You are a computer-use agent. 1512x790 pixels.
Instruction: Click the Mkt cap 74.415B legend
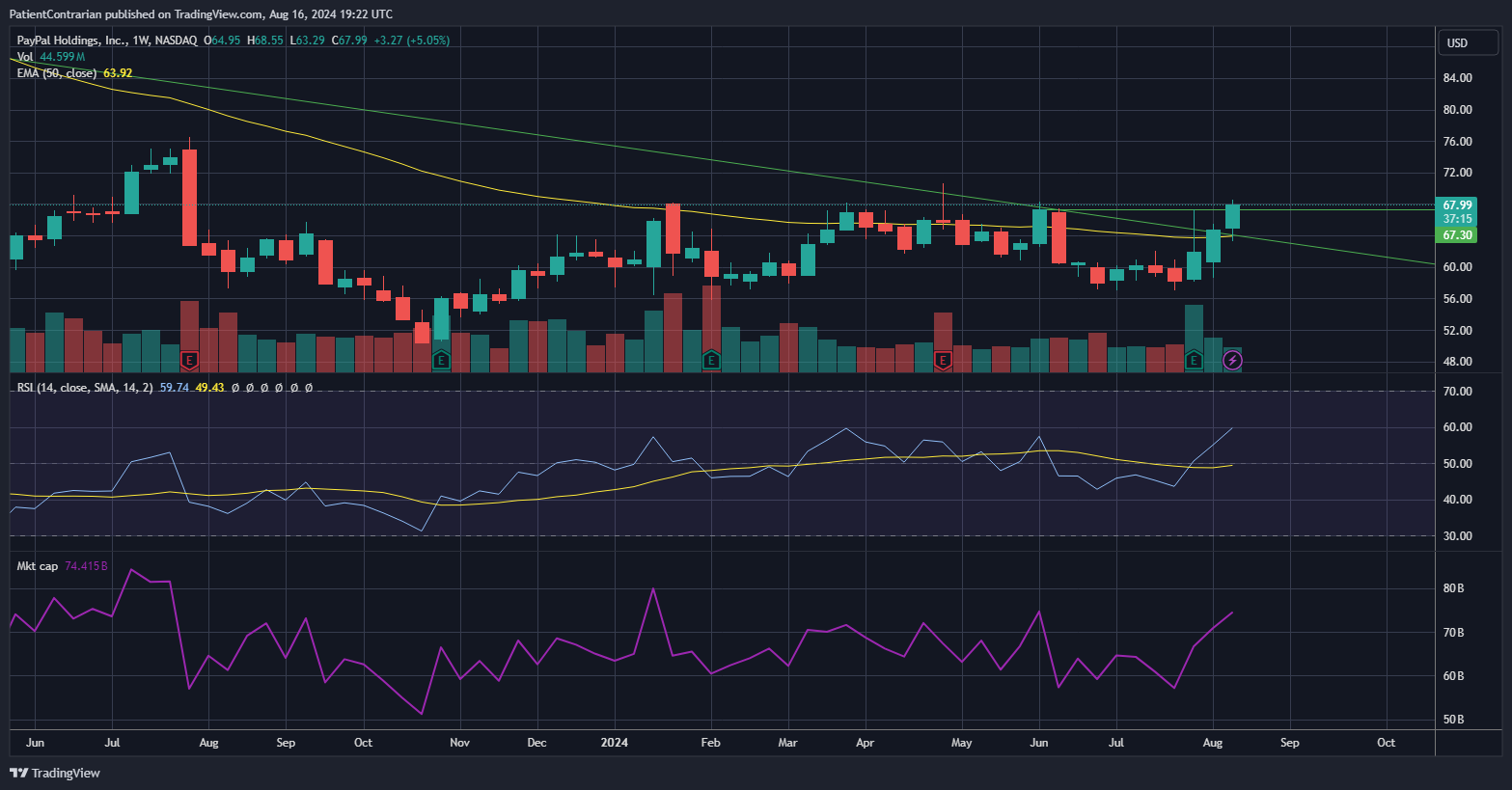[63, 566]
